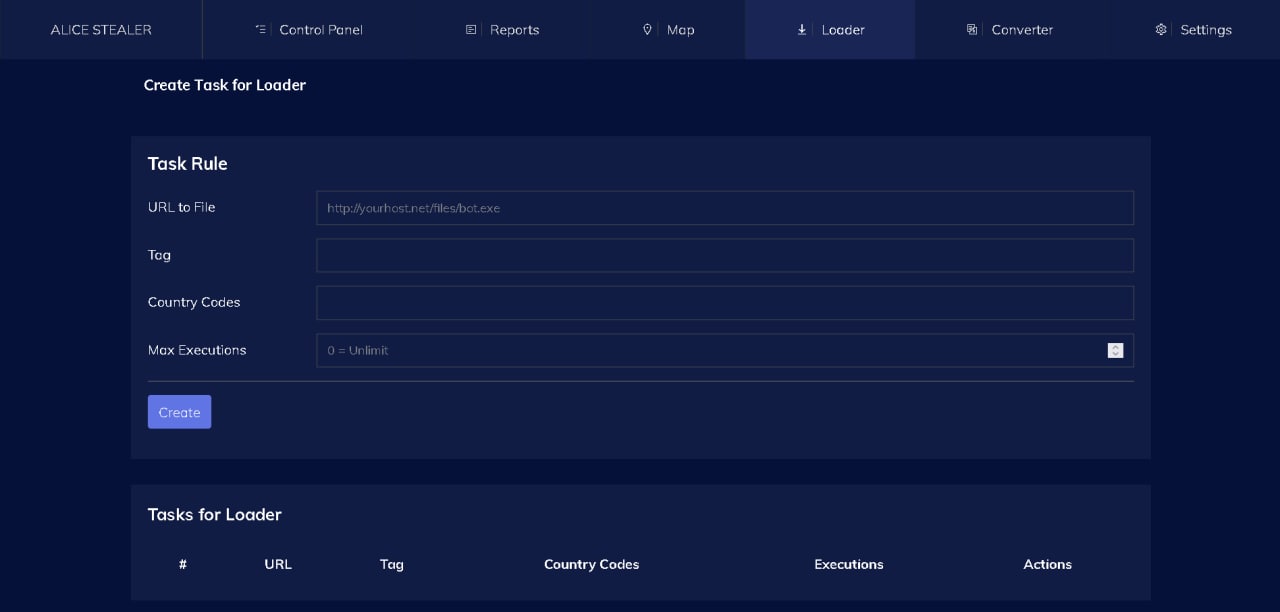Click the "Create Task for Loader" heading
The image size is (1280, 612).
click(x=225, y=85)
